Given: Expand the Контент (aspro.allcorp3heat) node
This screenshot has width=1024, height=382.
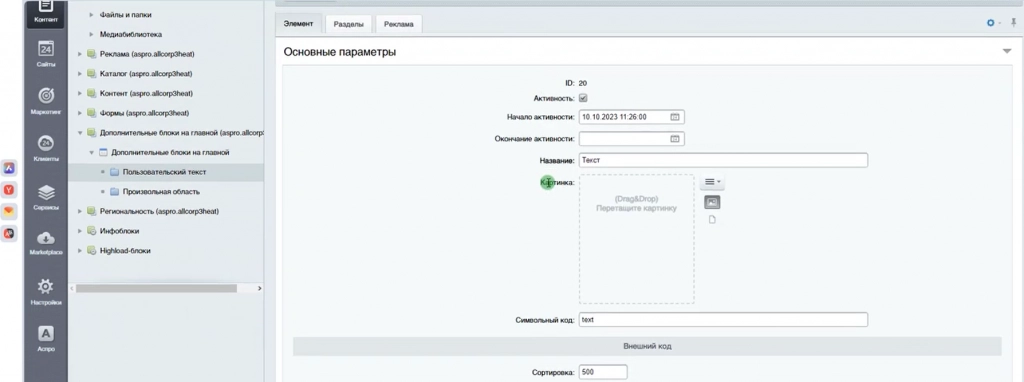Looking at the screenshot, I should 80,93.
